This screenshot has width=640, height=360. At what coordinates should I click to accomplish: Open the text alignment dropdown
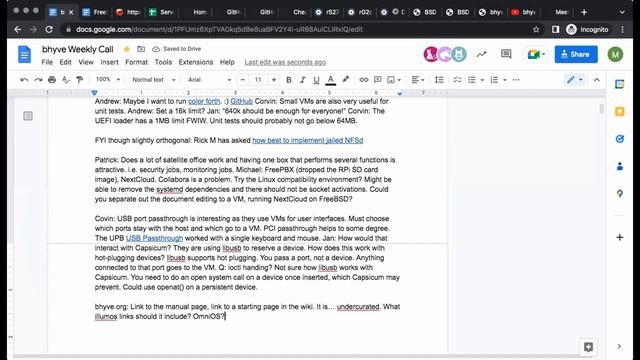[x=418, y=80]
